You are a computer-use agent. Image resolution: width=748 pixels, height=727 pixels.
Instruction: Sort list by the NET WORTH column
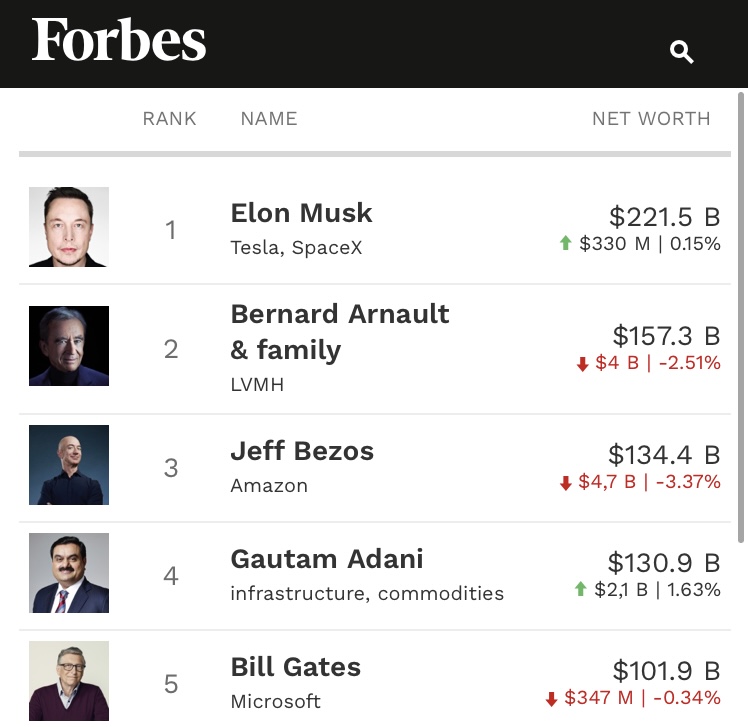click(x=651, y=118)
